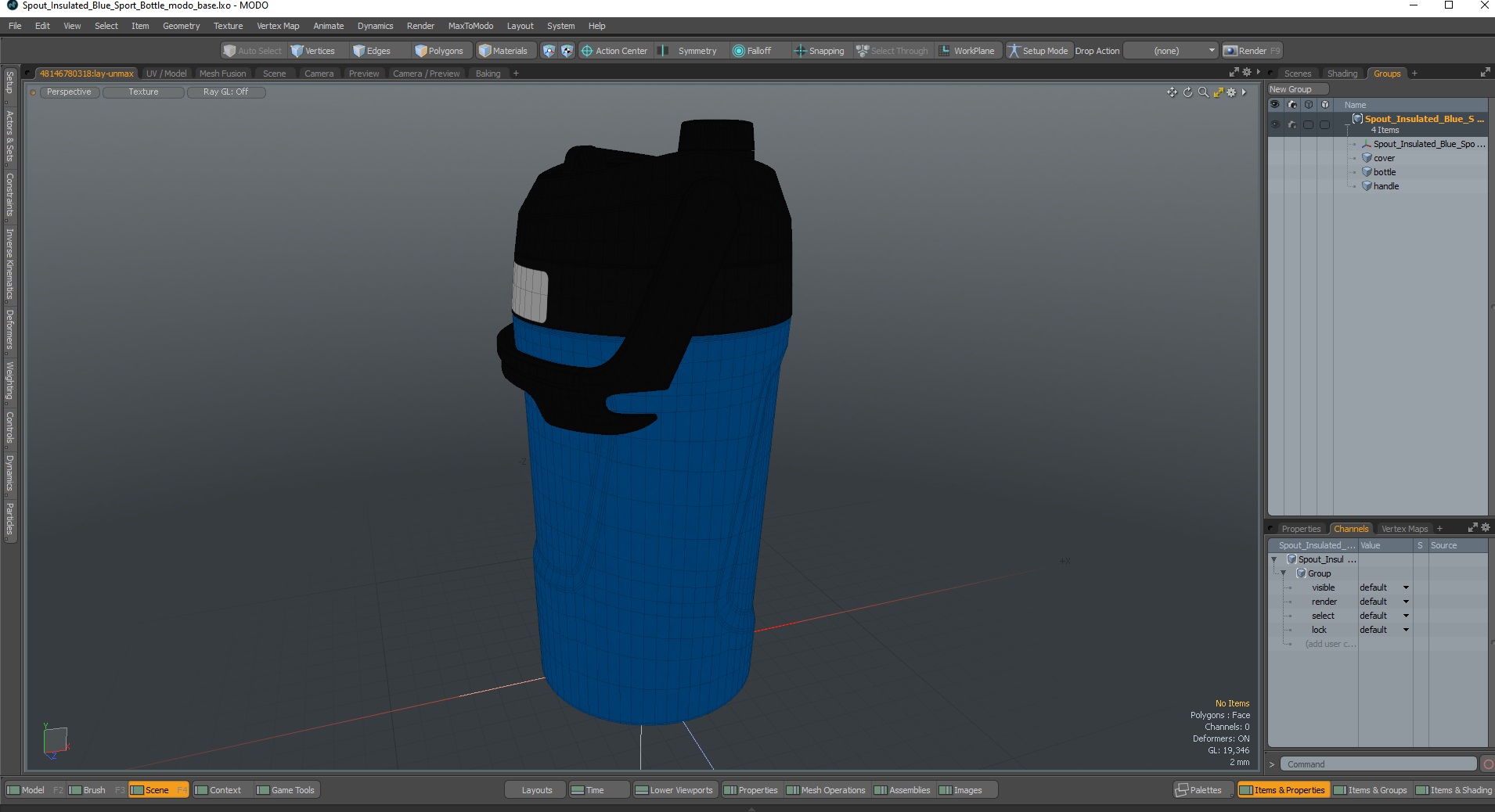1495x812 pixels.
Task: Open 'lock' channel value dropdown
Action: pyautogui.click(x=1406, y=630)
